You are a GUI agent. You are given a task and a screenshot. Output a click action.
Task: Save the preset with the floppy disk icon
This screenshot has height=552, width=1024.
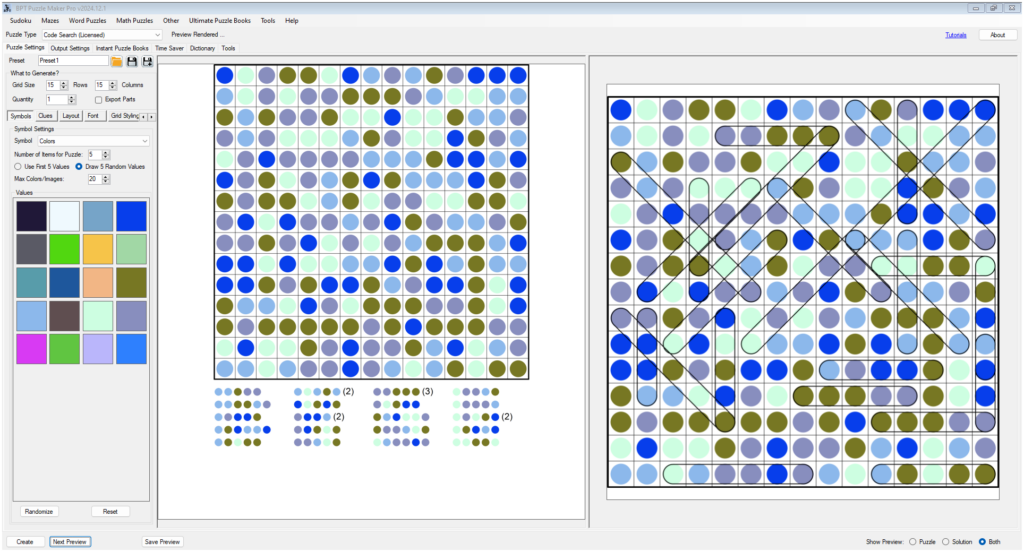pos(132,61)
